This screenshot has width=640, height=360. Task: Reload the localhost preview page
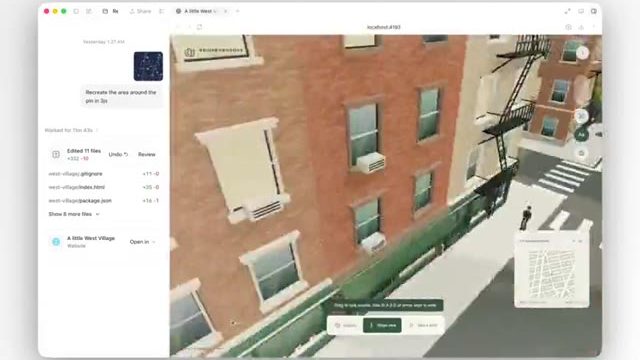(199, 27)
